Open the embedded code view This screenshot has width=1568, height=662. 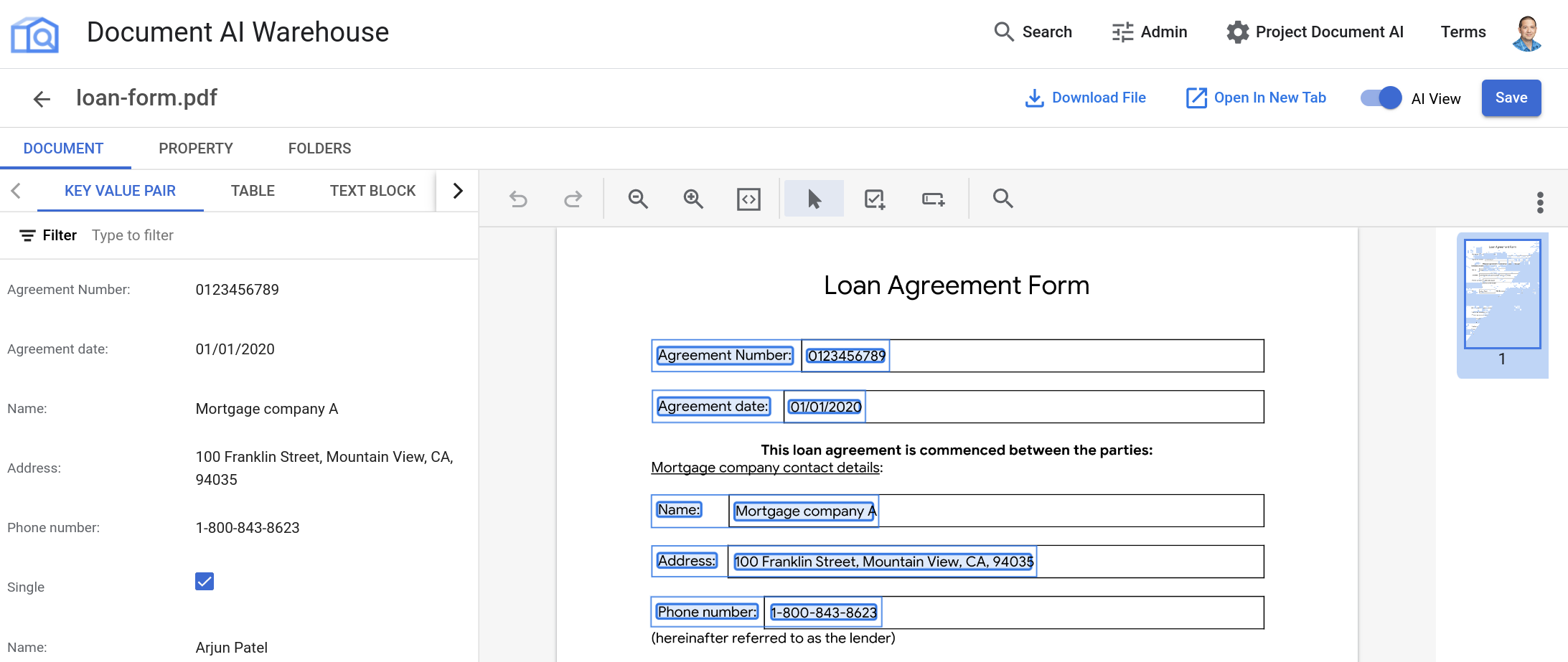(x=748, y=199)
